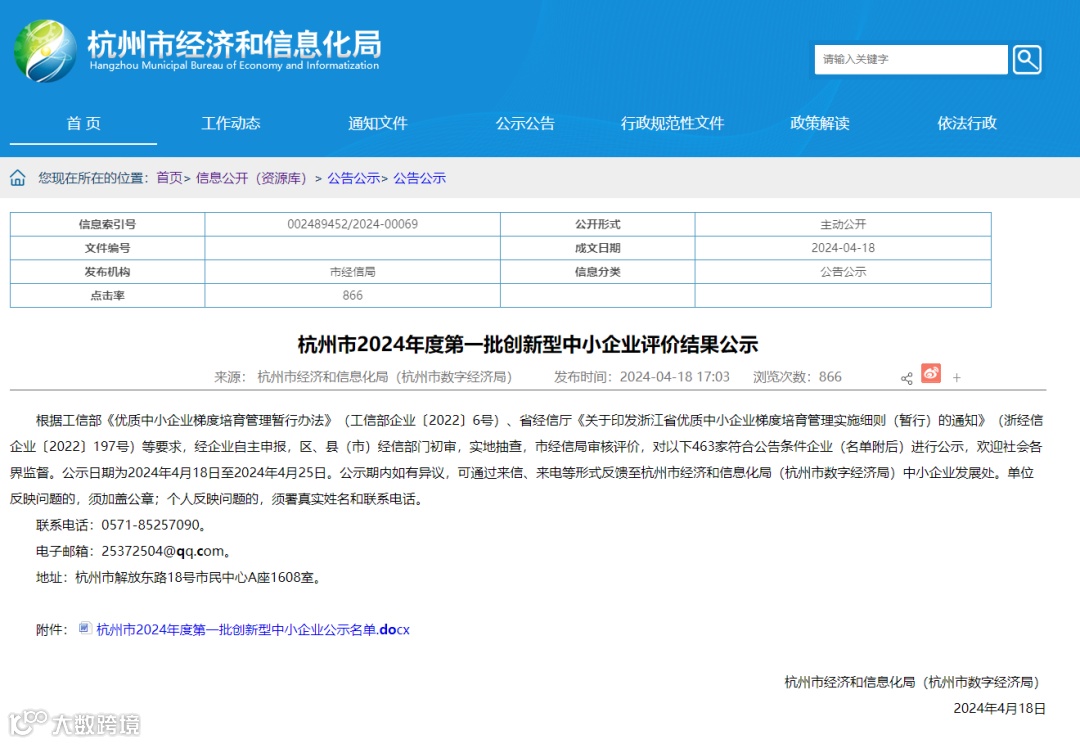This screenshot has width=1080, height=744.
Task: Open the 依法行政 navigation tab
Action: (967, 123)
